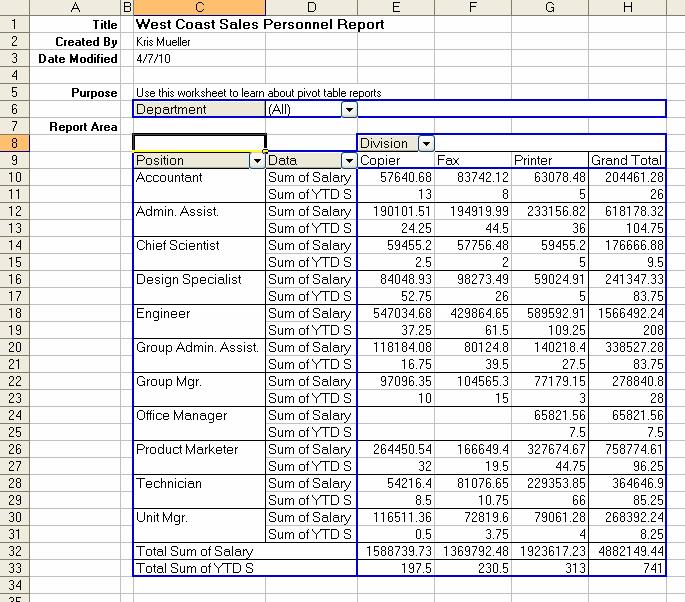Click Unit Mgr. Printer salary 79061.28
The width and height of the screenshot is (685, 602).
click(550, 518)
